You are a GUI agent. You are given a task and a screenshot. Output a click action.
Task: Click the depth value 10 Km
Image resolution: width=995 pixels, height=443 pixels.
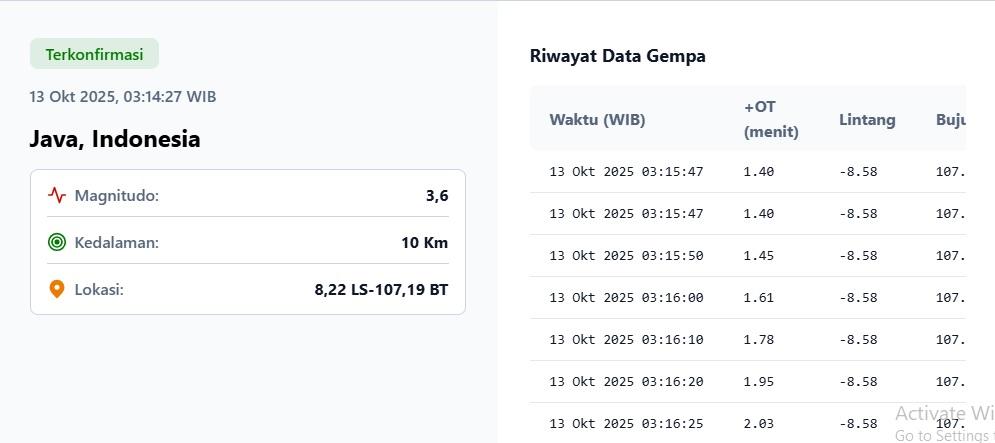pos(424,242)
